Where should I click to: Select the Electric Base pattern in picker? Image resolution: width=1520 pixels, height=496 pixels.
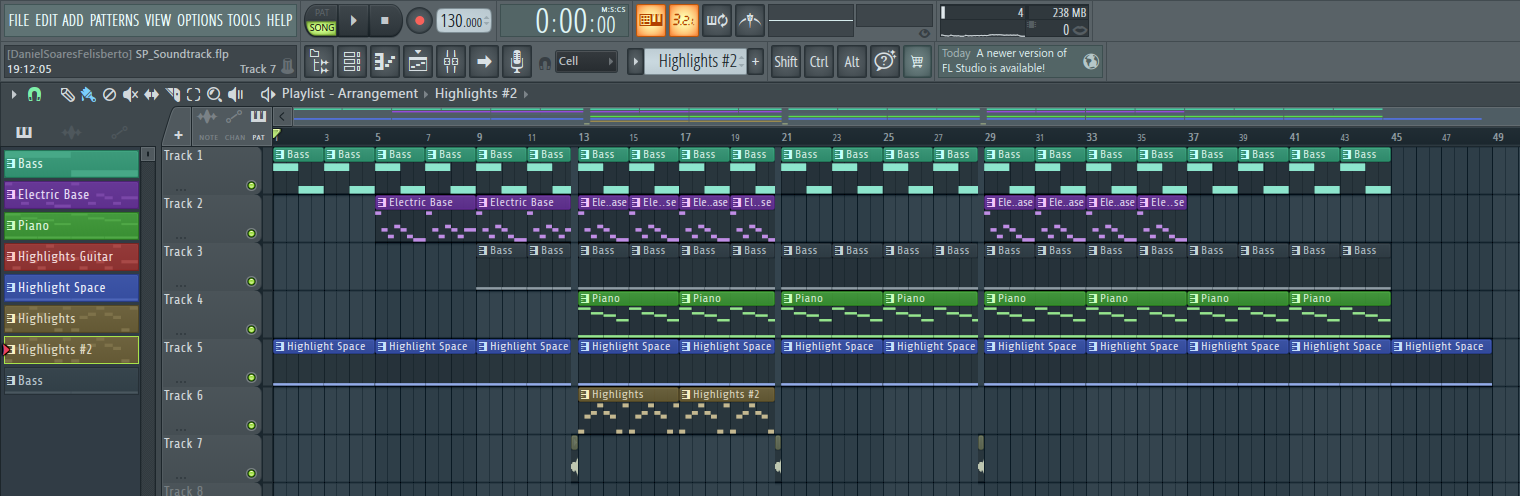click(71, 194)
